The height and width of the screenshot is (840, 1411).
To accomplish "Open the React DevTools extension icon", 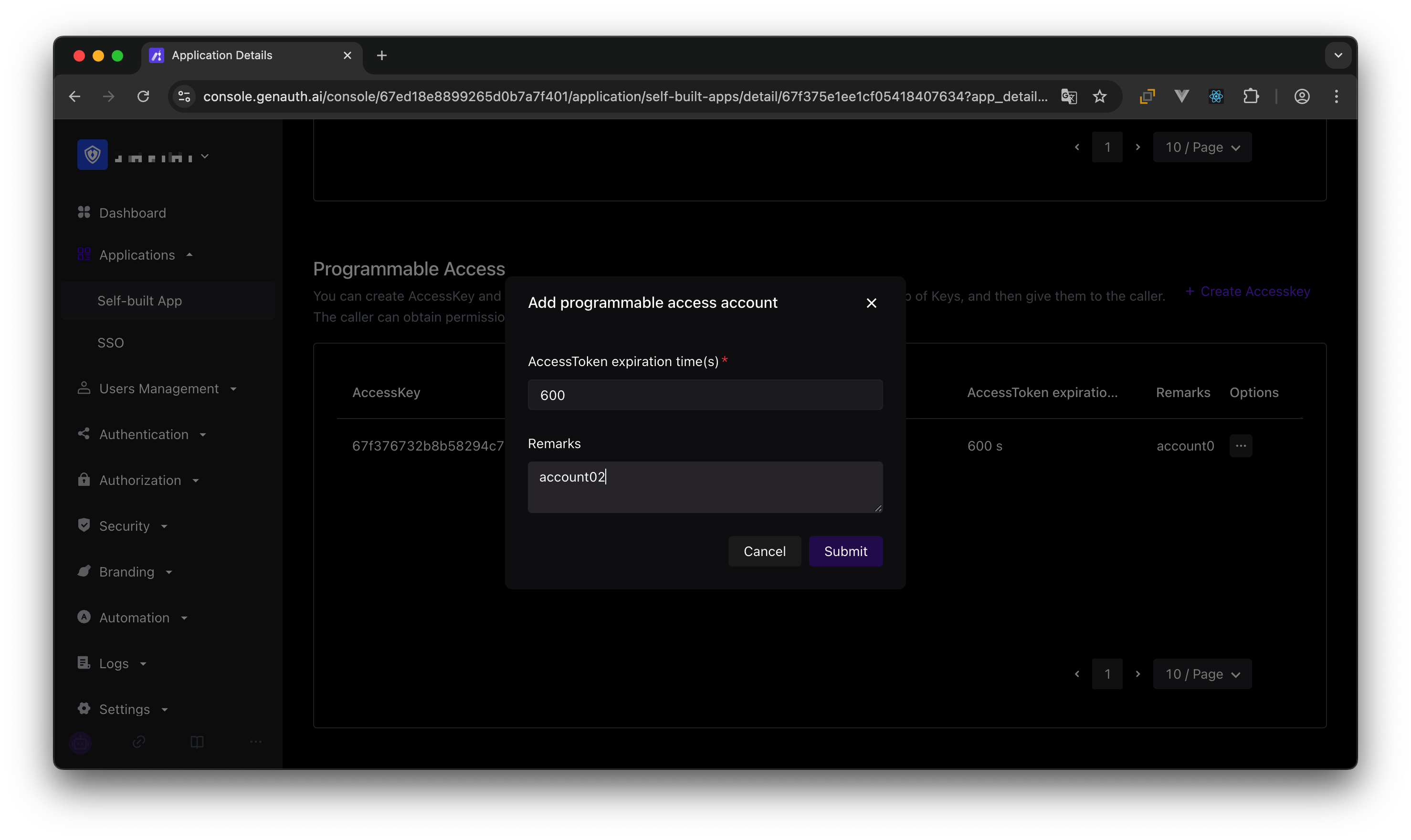I will click(x=1215, y=96).
